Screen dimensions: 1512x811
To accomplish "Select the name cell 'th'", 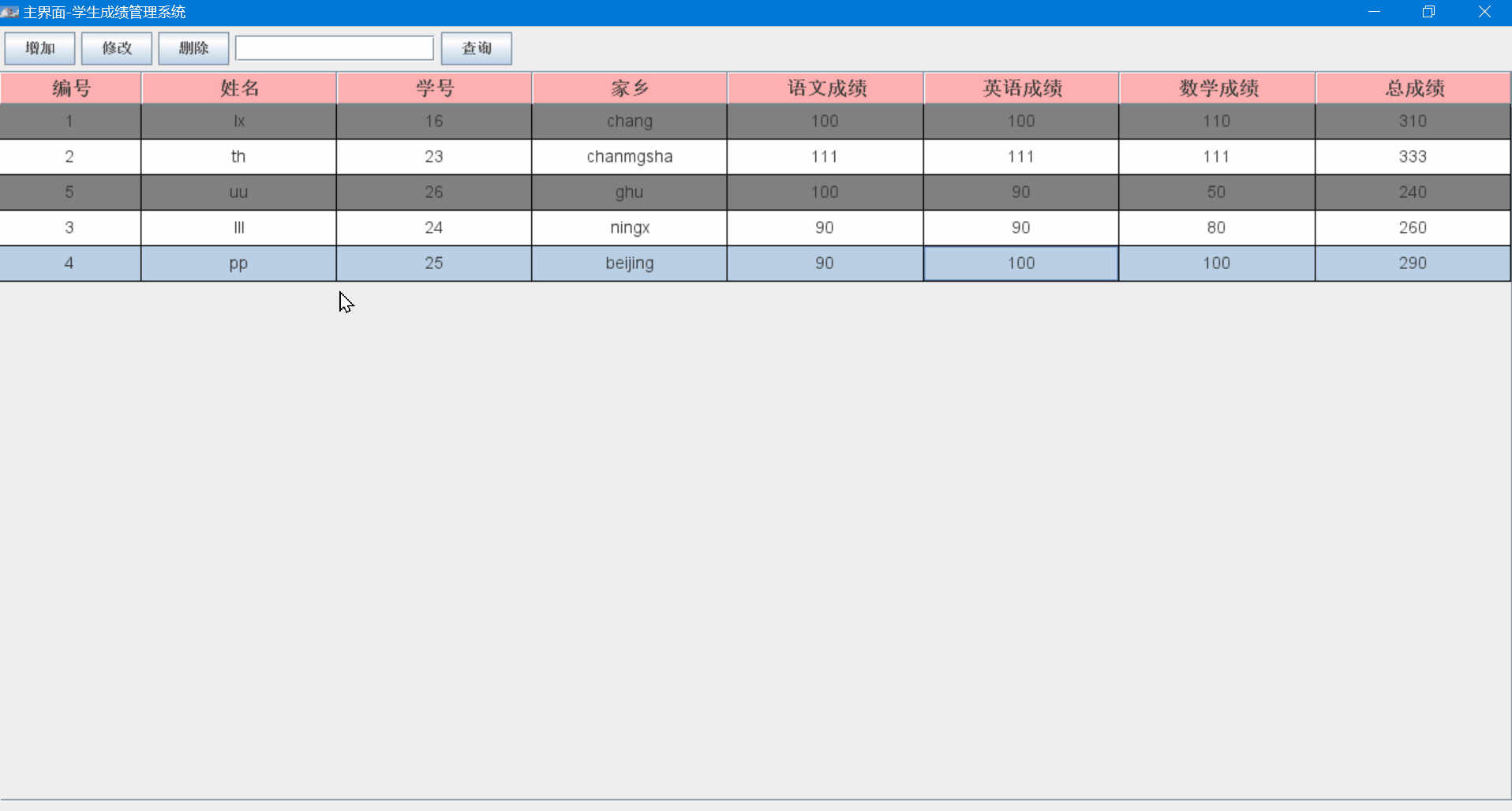I will pyautogui.click(x=239, y=157).
